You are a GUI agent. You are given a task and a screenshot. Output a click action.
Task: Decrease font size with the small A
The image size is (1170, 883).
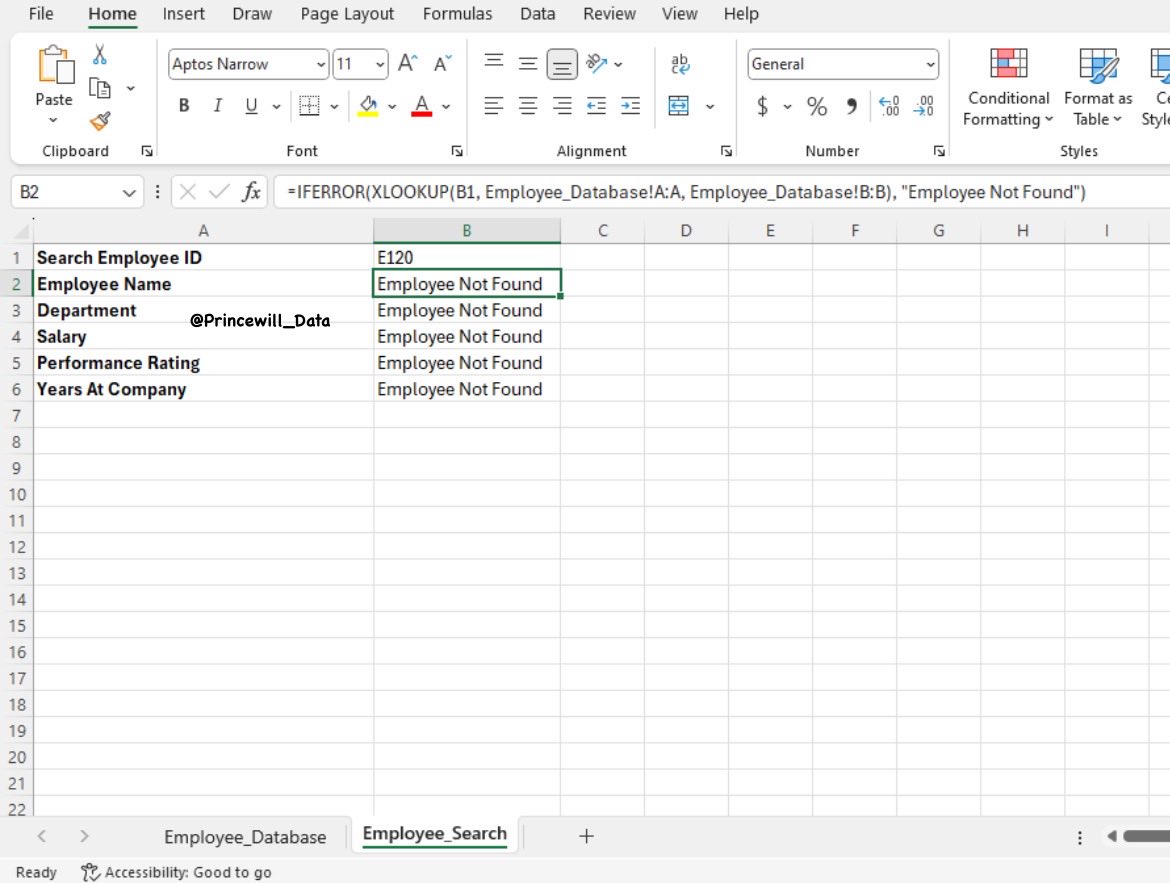(x=442, y=63)
